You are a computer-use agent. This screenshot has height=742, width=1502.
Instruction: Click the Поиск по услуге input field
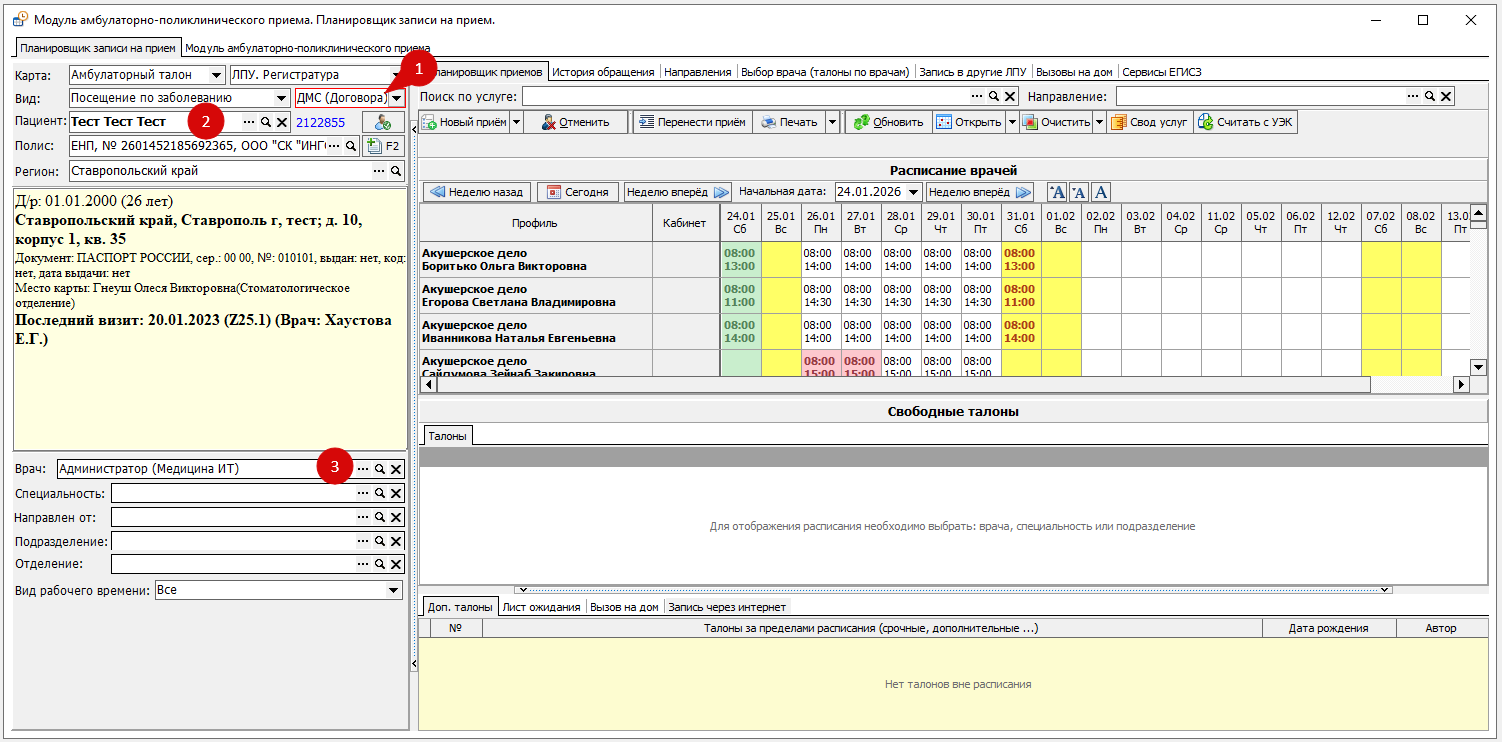tap(745, 96)
